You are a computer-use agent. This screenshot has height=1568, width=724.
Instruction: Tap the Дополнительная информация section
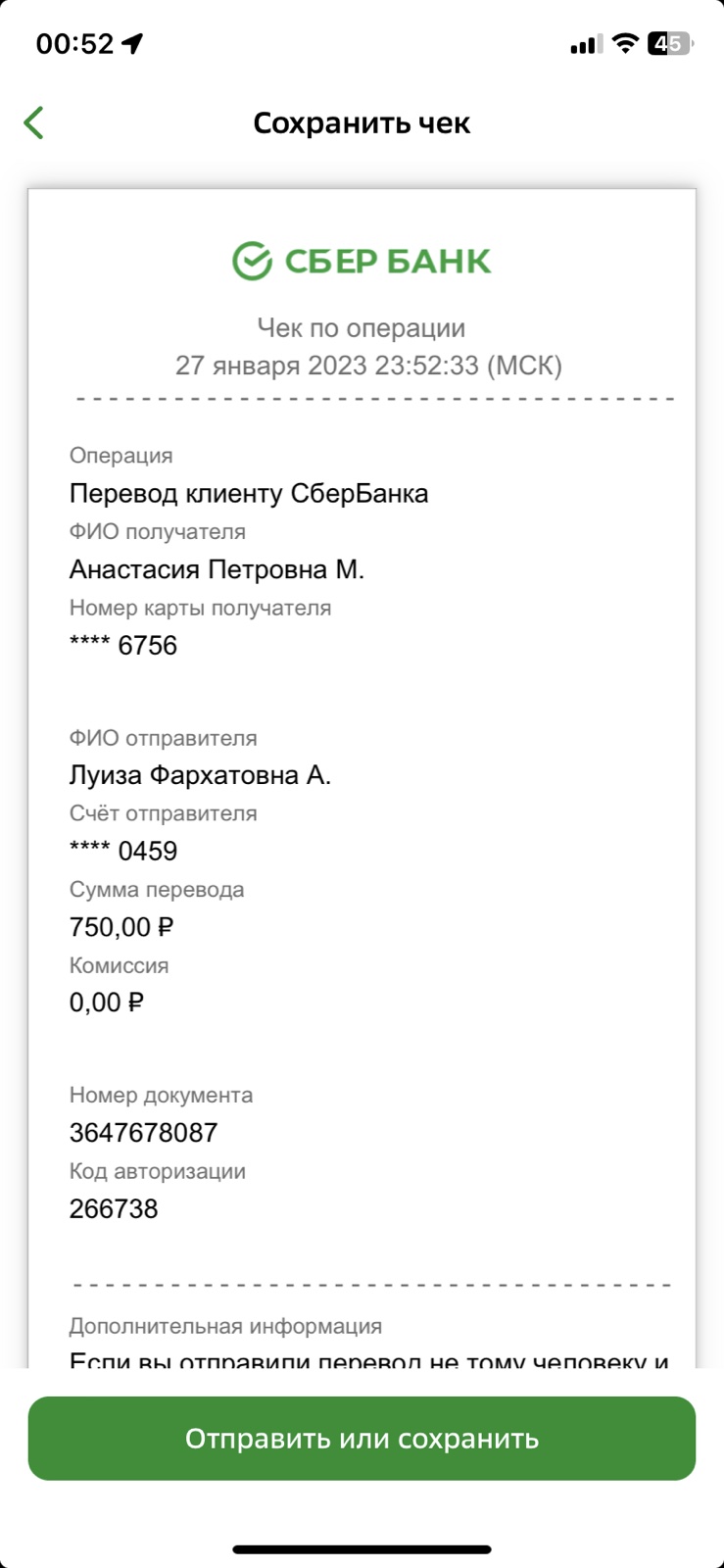pyautogui.click(x=225, y=1326)
